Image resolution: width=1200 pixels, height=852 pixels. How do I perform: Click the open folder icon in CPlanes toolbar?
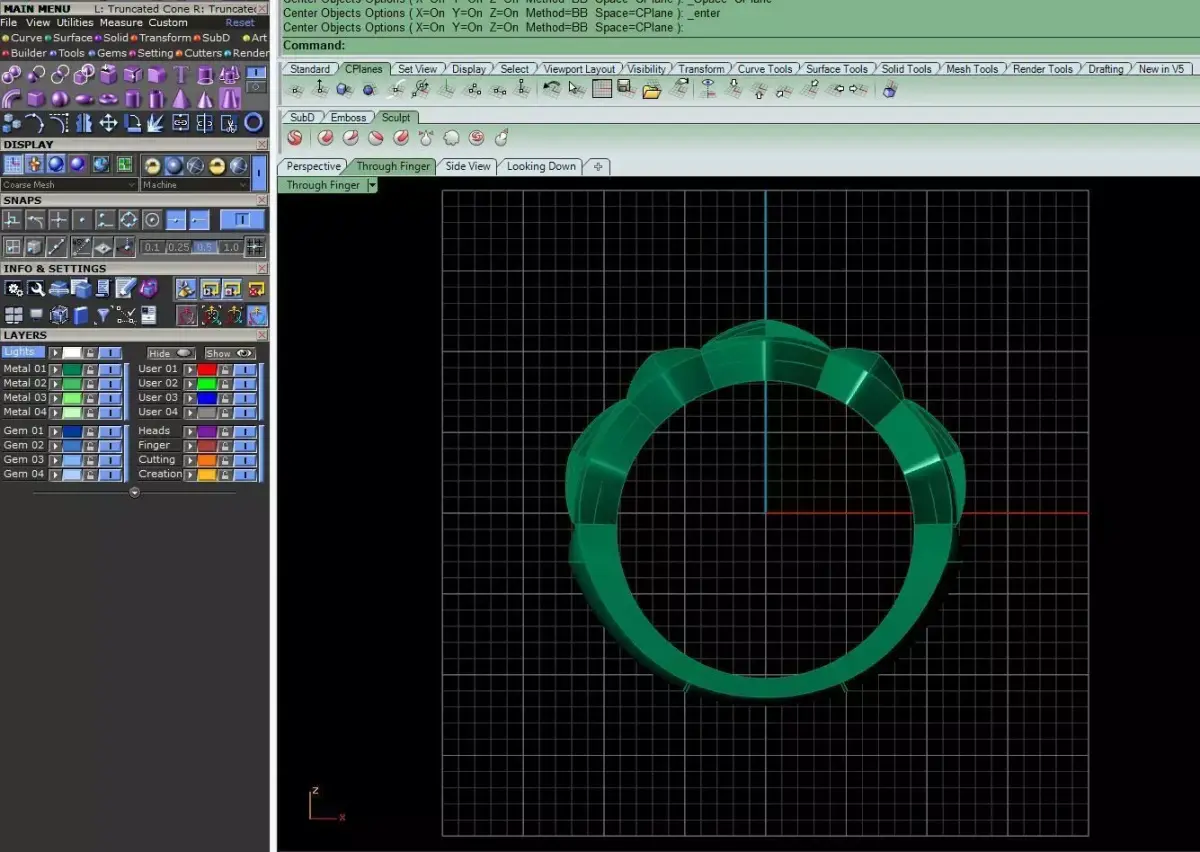click(x=651, y=90)
